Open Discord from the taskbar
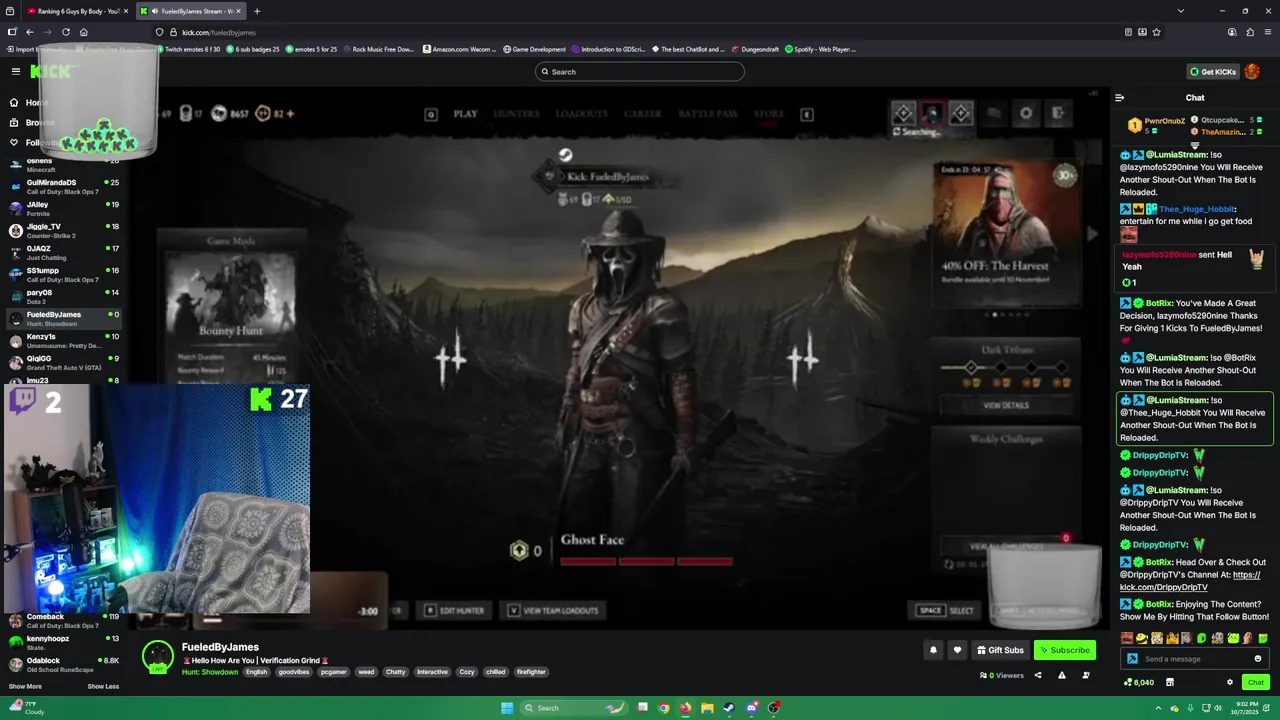 [x=751, y=708]
